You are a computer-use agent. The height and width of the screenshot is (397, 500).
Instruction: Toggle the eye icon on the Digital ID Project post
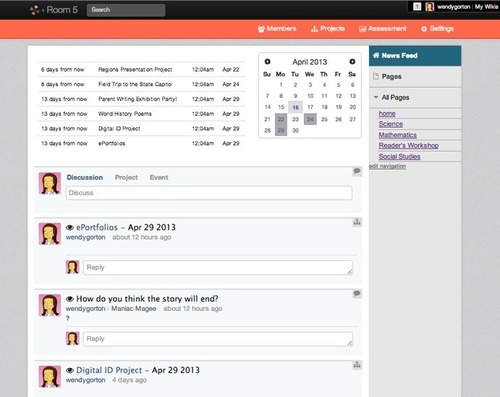pyautogui.click(x=70, y=370)
